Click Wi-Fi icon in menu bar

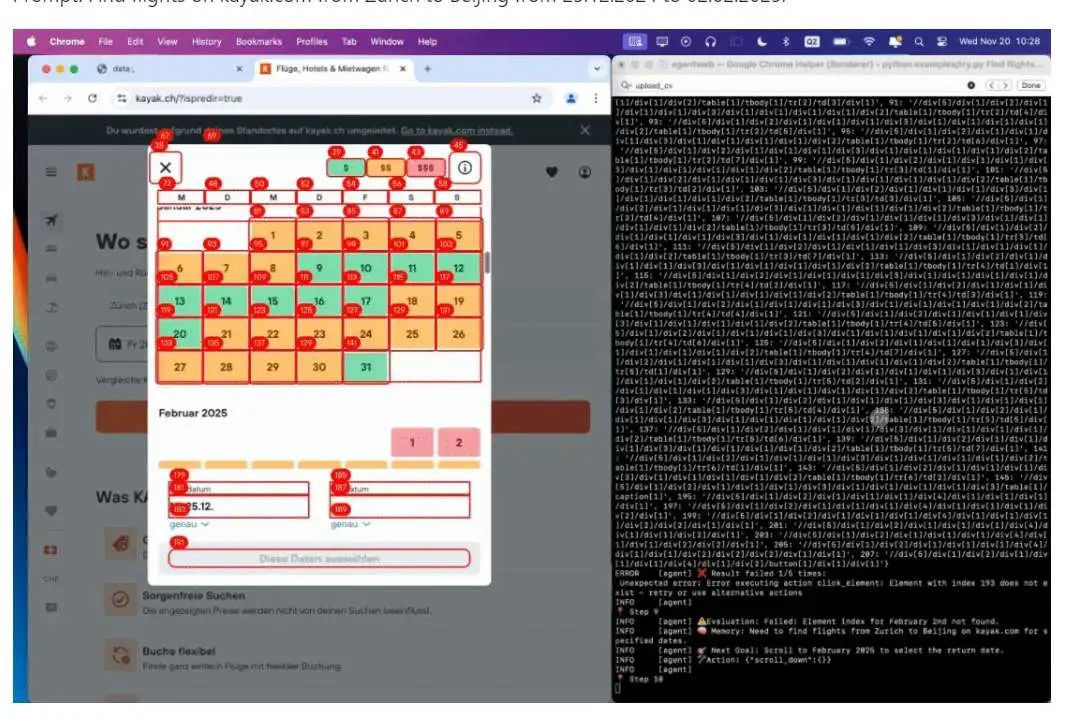(869, 42)
